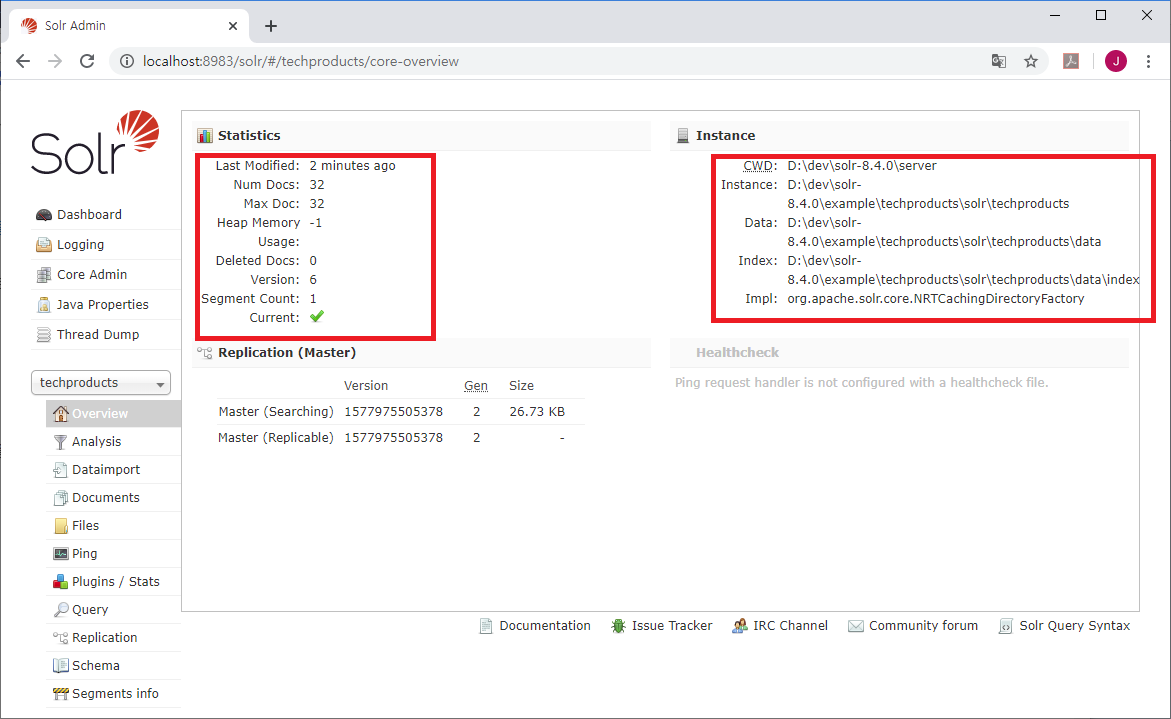Click the IRC Channel people icon
This screenshot has width=1171, height=719.
(739, 626)
